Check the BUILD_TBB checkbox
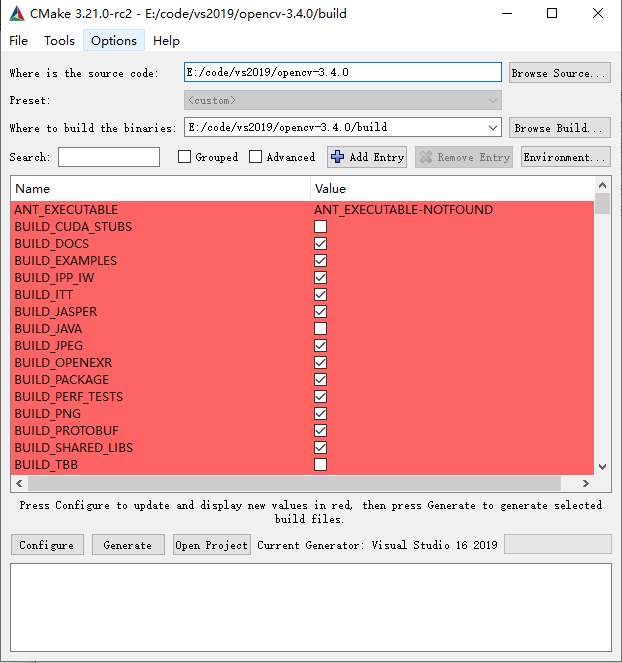Viewport: 622px width, 663px height. click(x=321, y=465)
